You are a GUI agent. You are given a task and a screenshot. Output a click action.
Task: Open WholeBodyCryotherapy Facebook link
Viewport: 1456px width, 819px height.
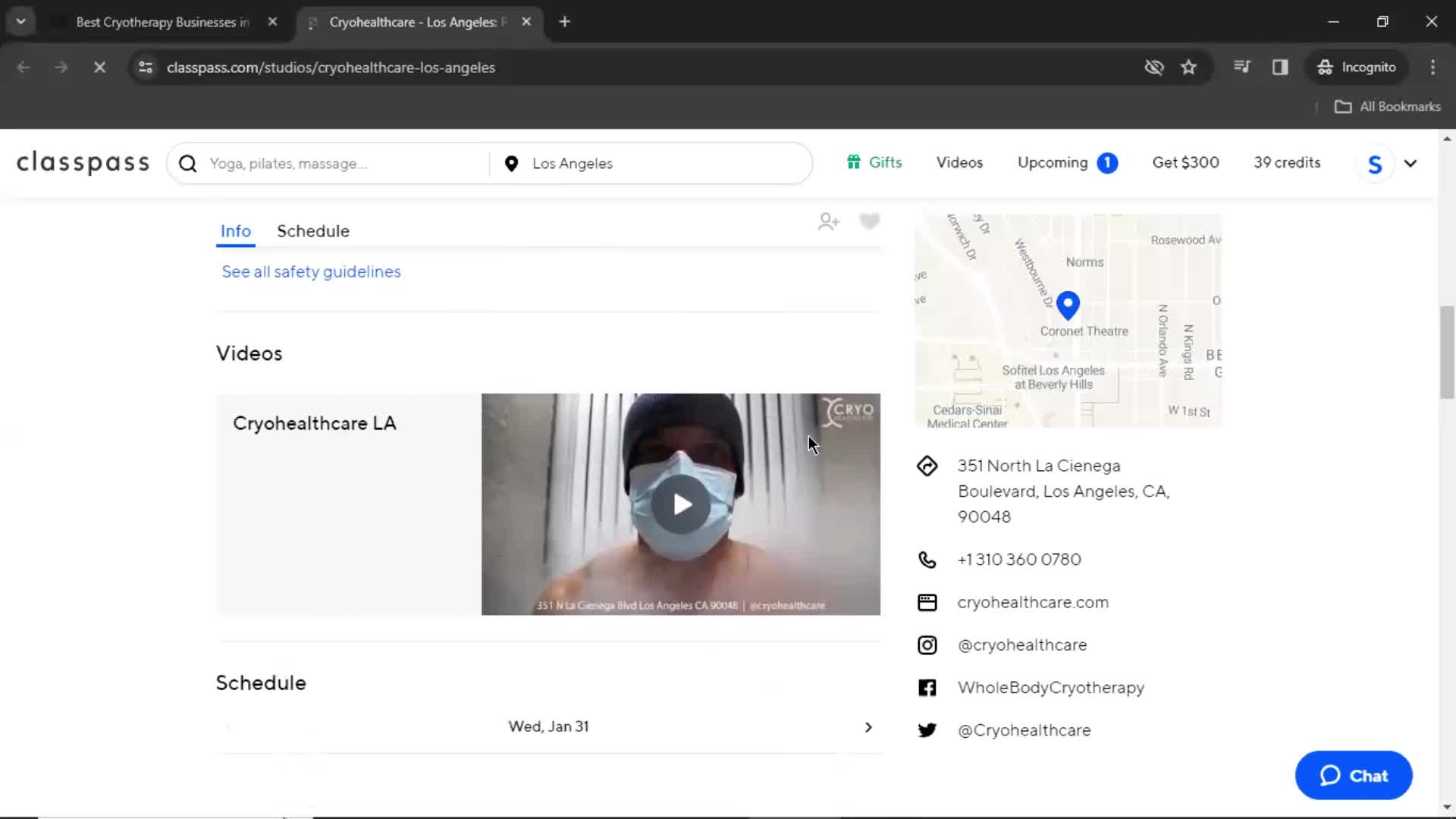click(x=1051, y=688)
